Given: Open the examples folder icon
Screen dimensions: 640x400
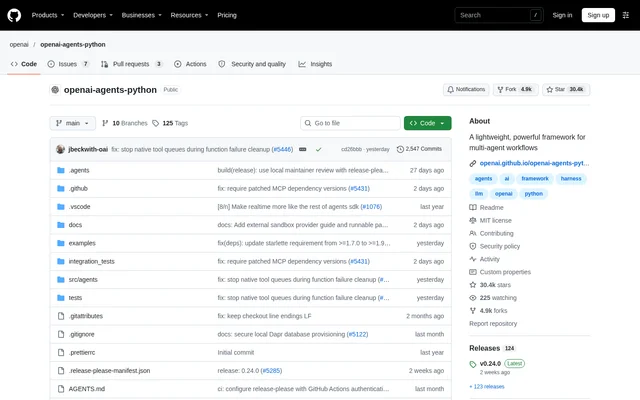Looking at the screenshot, I should pyautogui.click(x=61, y=243).
